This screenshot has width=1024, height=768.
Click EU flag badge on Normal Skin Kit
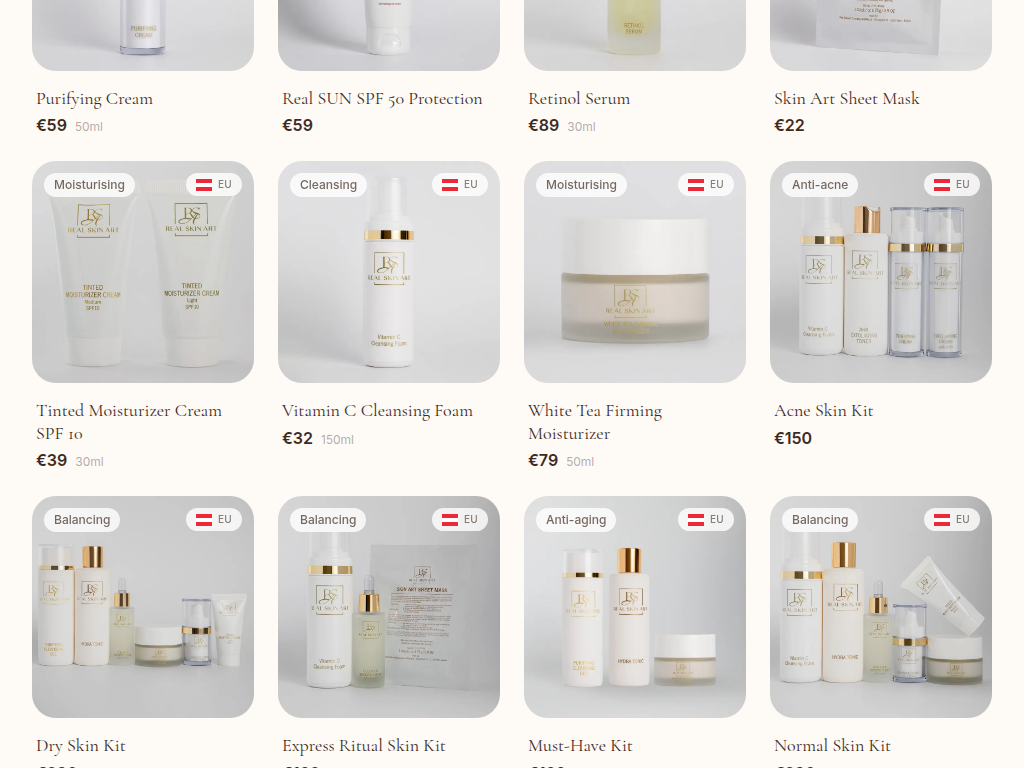tap(952, 520)
